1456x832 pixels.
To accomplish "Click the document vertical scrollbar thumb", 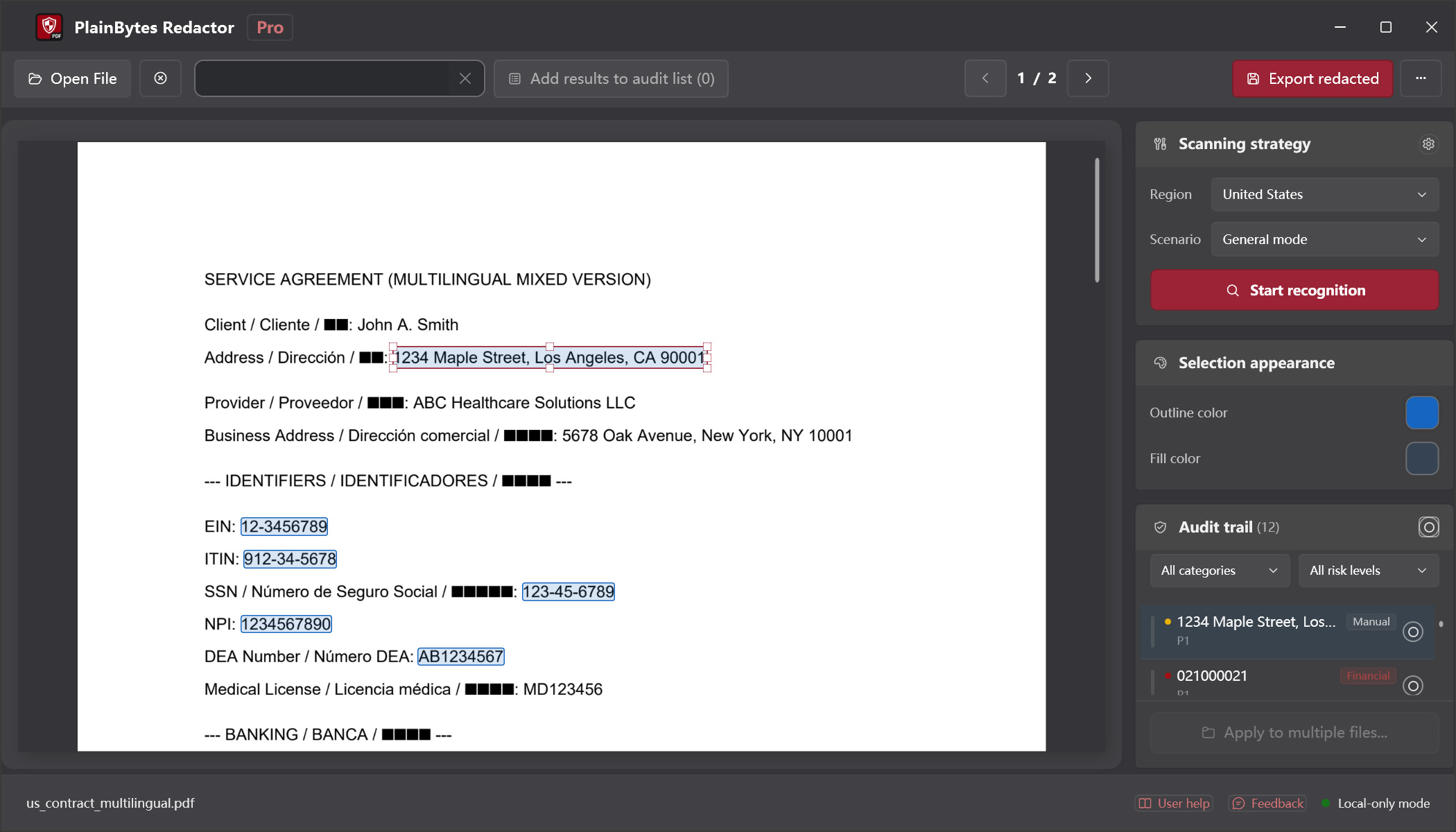I will 1097,220.
